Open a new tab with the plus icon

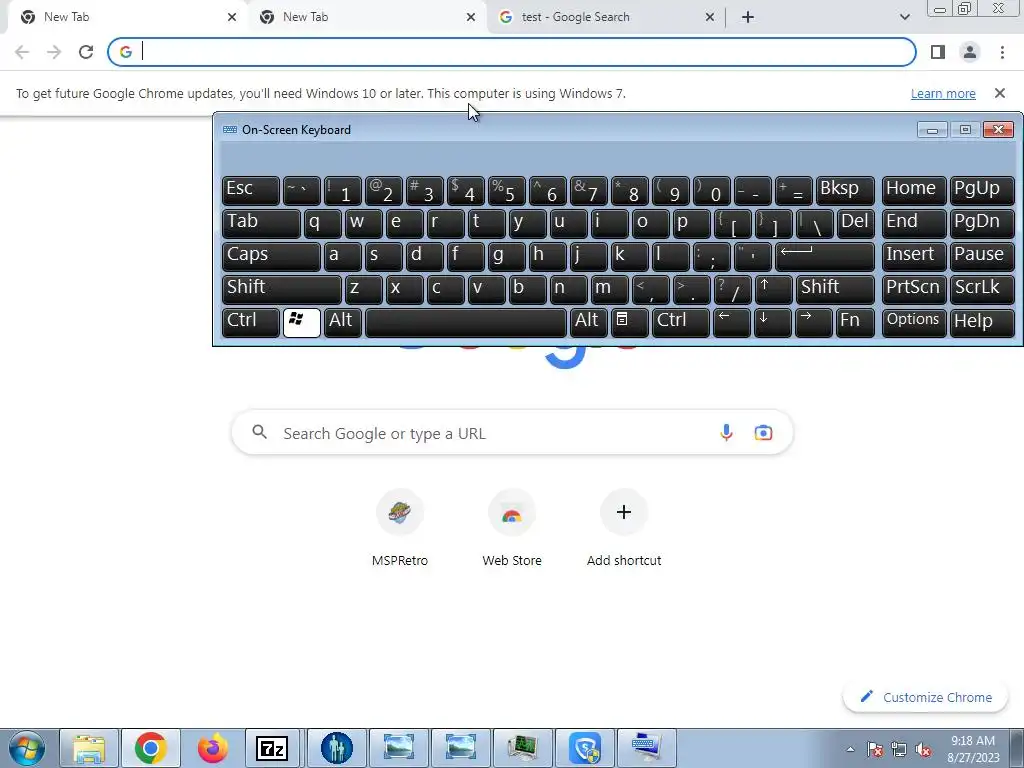point(748,18)
